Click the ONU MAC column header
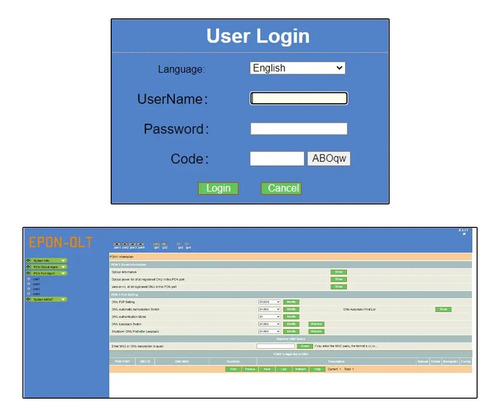The image size is (500, 417). pyautogui.click(x=182, y=362)
